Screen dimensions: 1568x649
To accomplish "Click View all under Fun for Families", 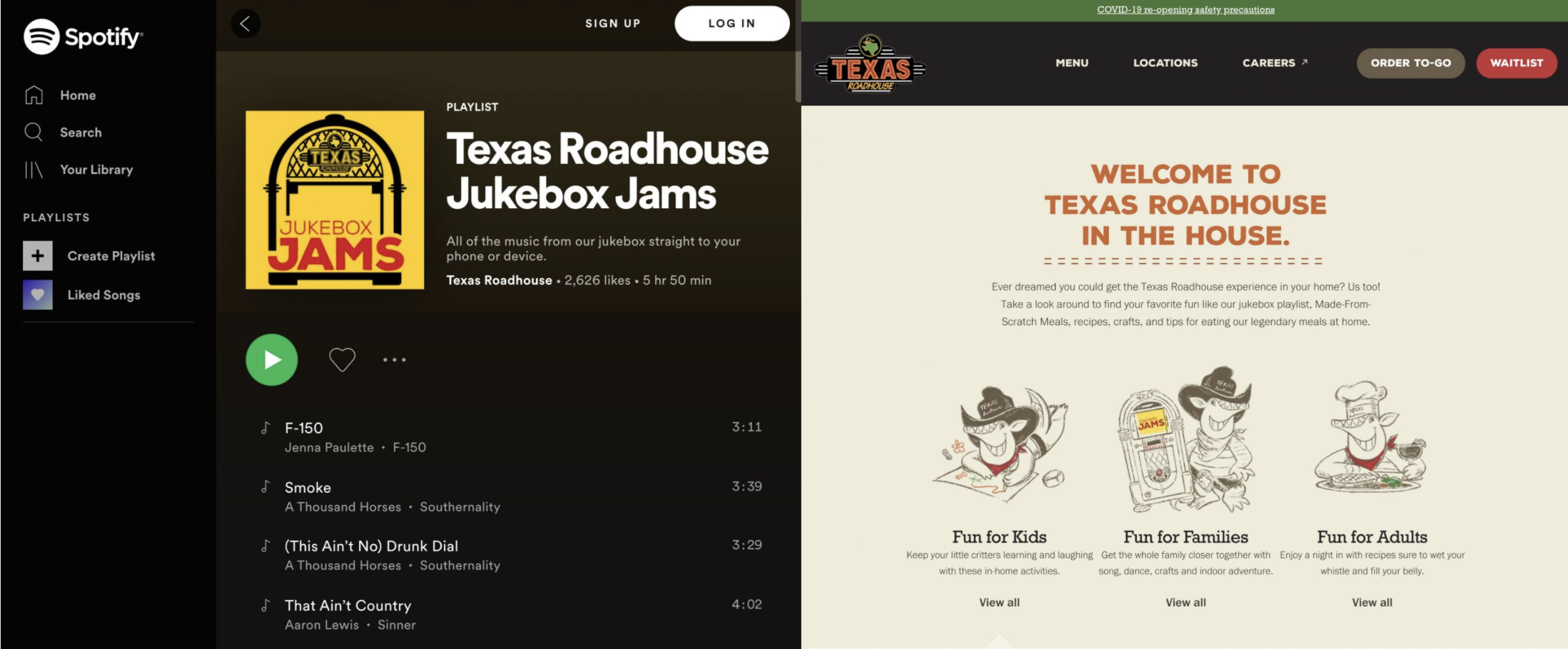I will click(x=1186, y=602).
